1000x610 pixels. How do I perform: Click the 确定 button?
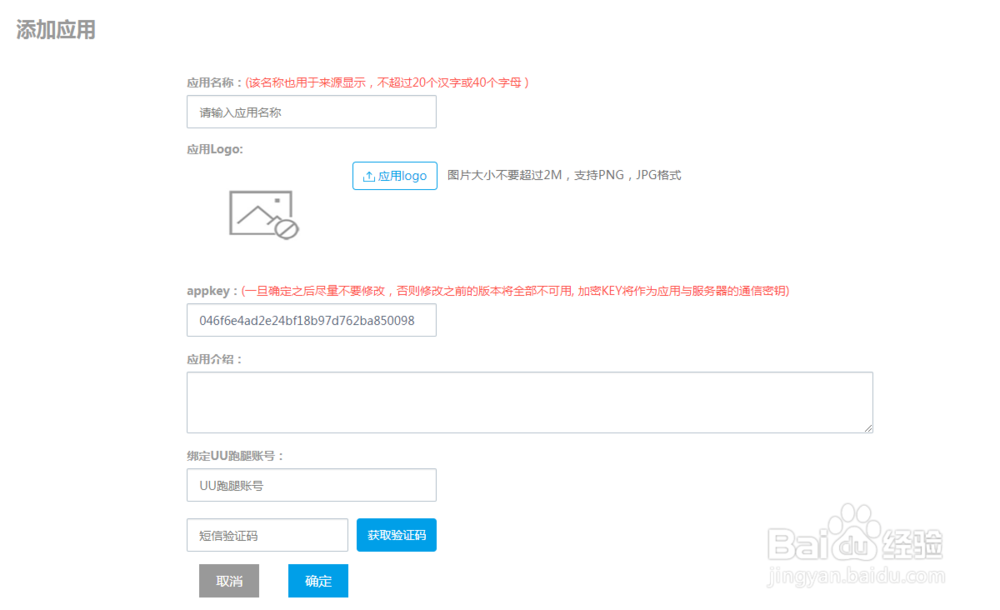point(318,581)
